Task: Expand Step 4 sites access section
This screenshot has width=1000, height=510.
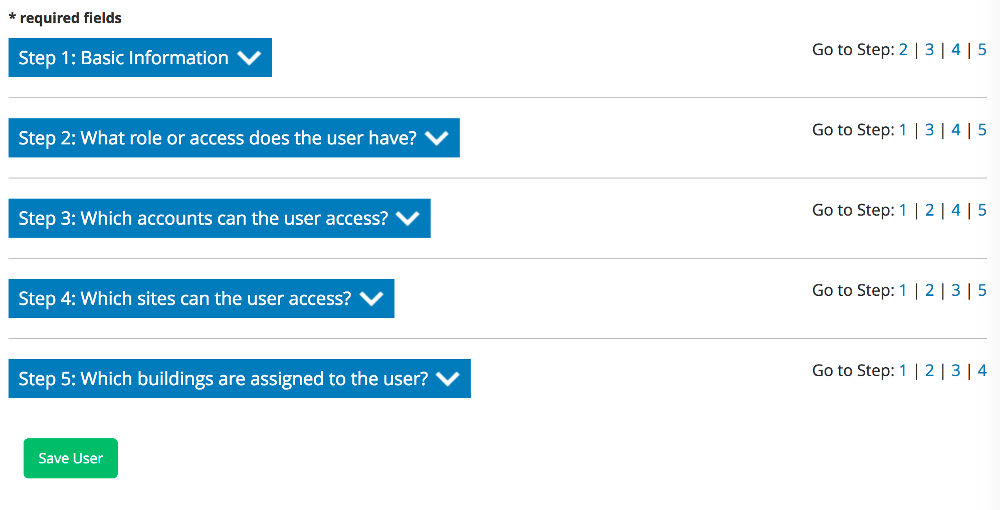Action: pos(185,298)
